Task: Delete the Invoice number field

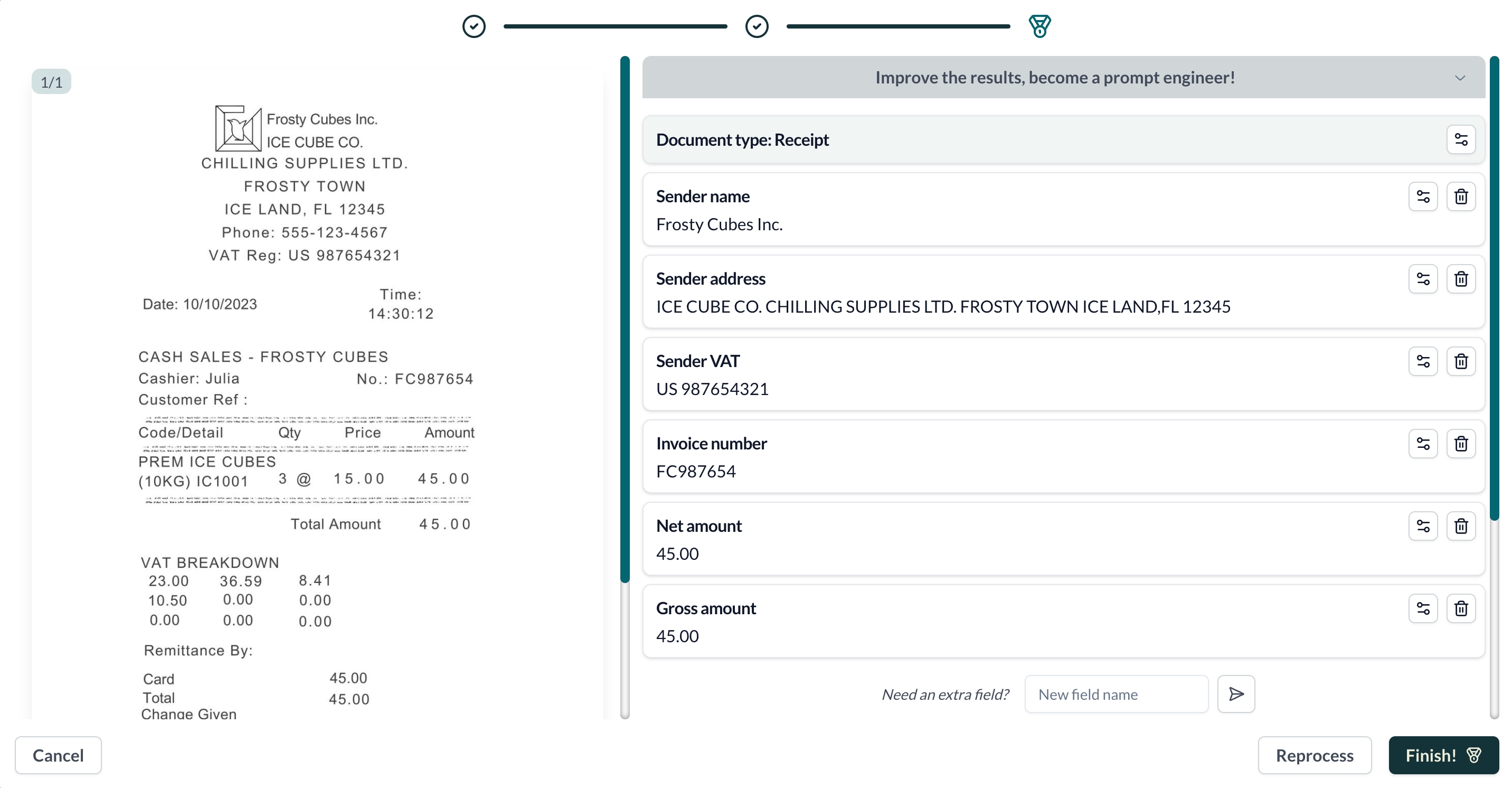Action: (1461, 443)
